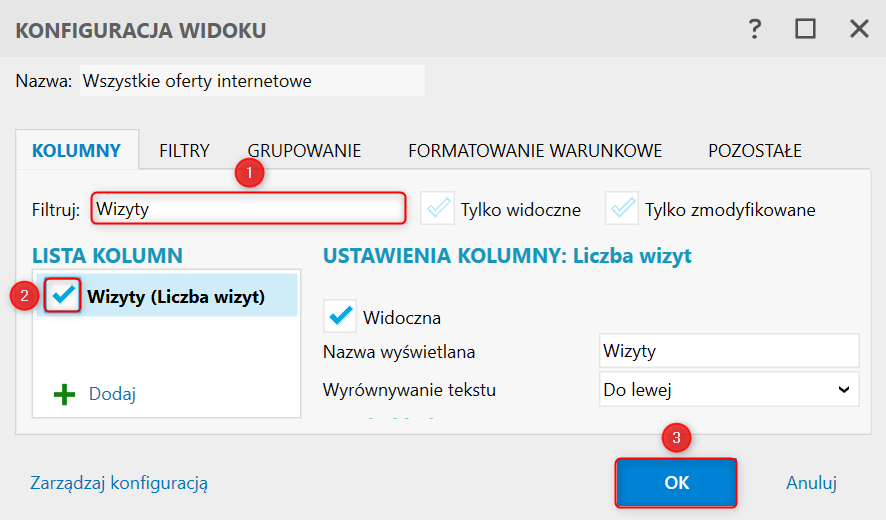The height and width of the screenshot is (520, 886).
Task: Close the dialog with the X icon
Action: (x=859, y=29)
